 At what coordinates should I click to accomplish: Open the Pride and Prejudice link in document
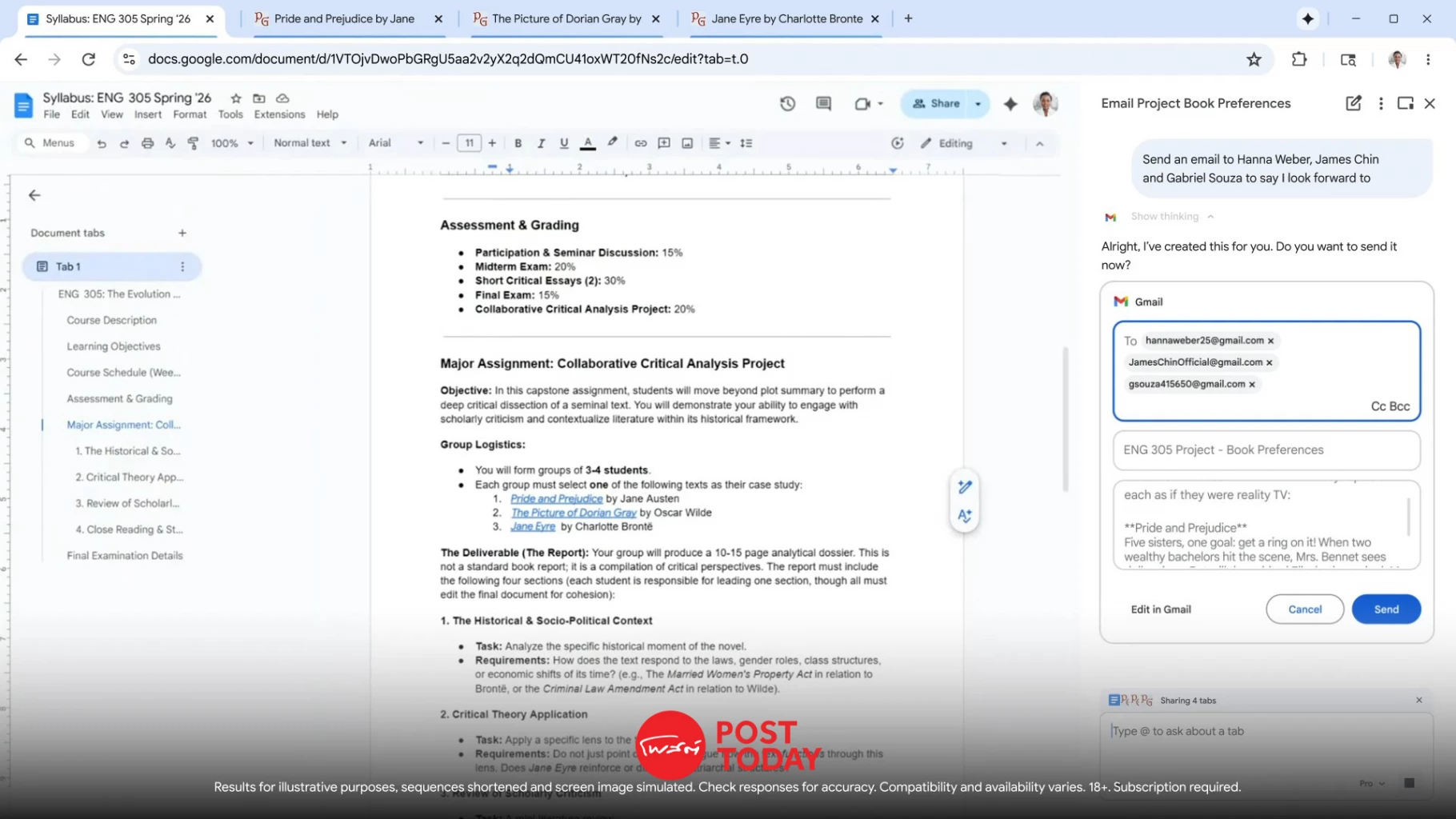coord(556,499)
